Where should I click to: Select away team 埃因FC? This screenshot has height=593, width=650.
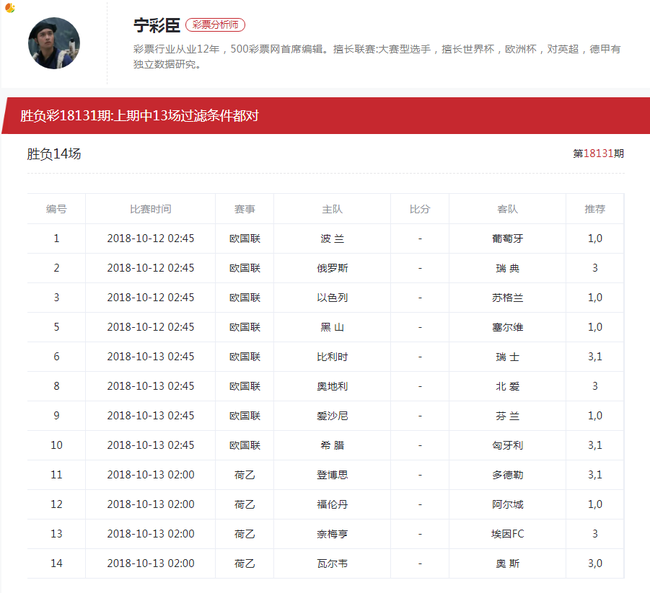[x=507, y=534]
